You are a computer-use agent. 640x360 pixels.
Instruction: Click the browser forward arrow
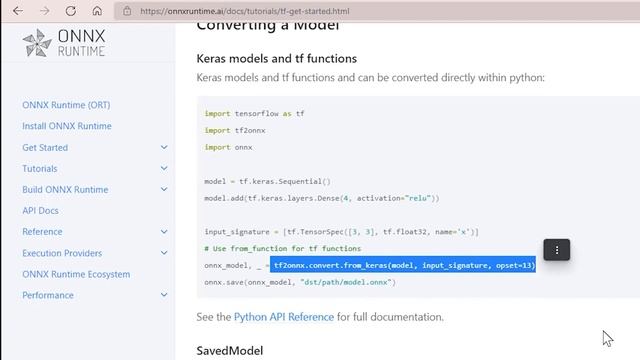point(44,11)
